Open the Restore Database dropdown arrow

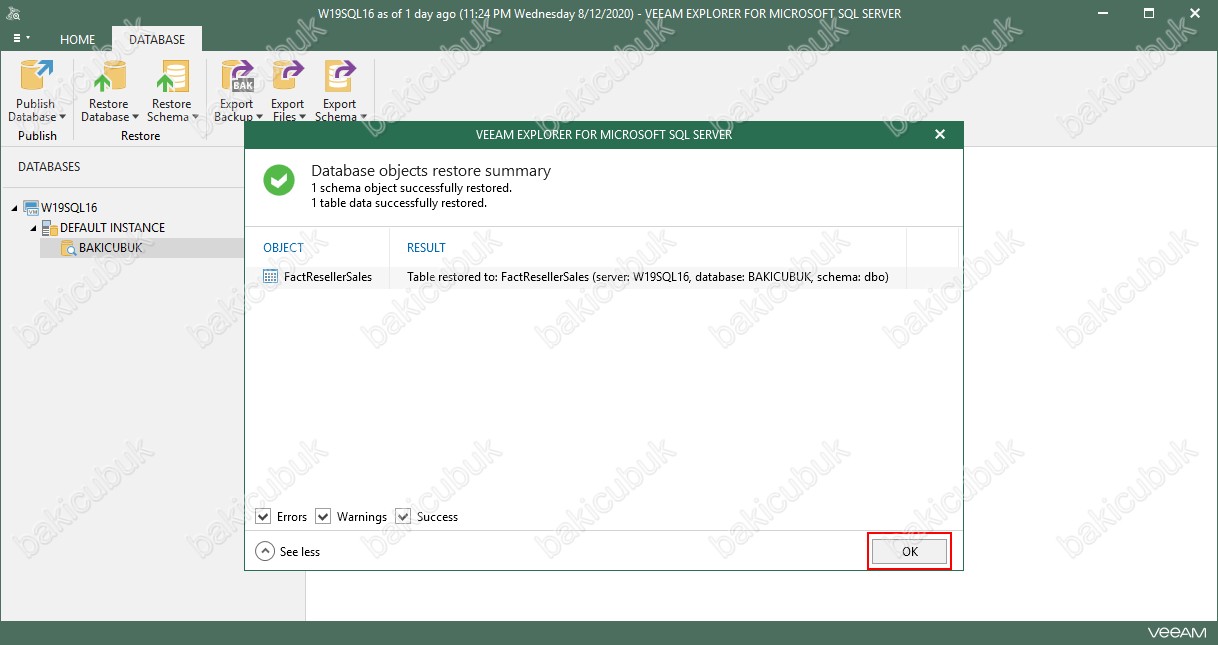click(x=135, y=117)
